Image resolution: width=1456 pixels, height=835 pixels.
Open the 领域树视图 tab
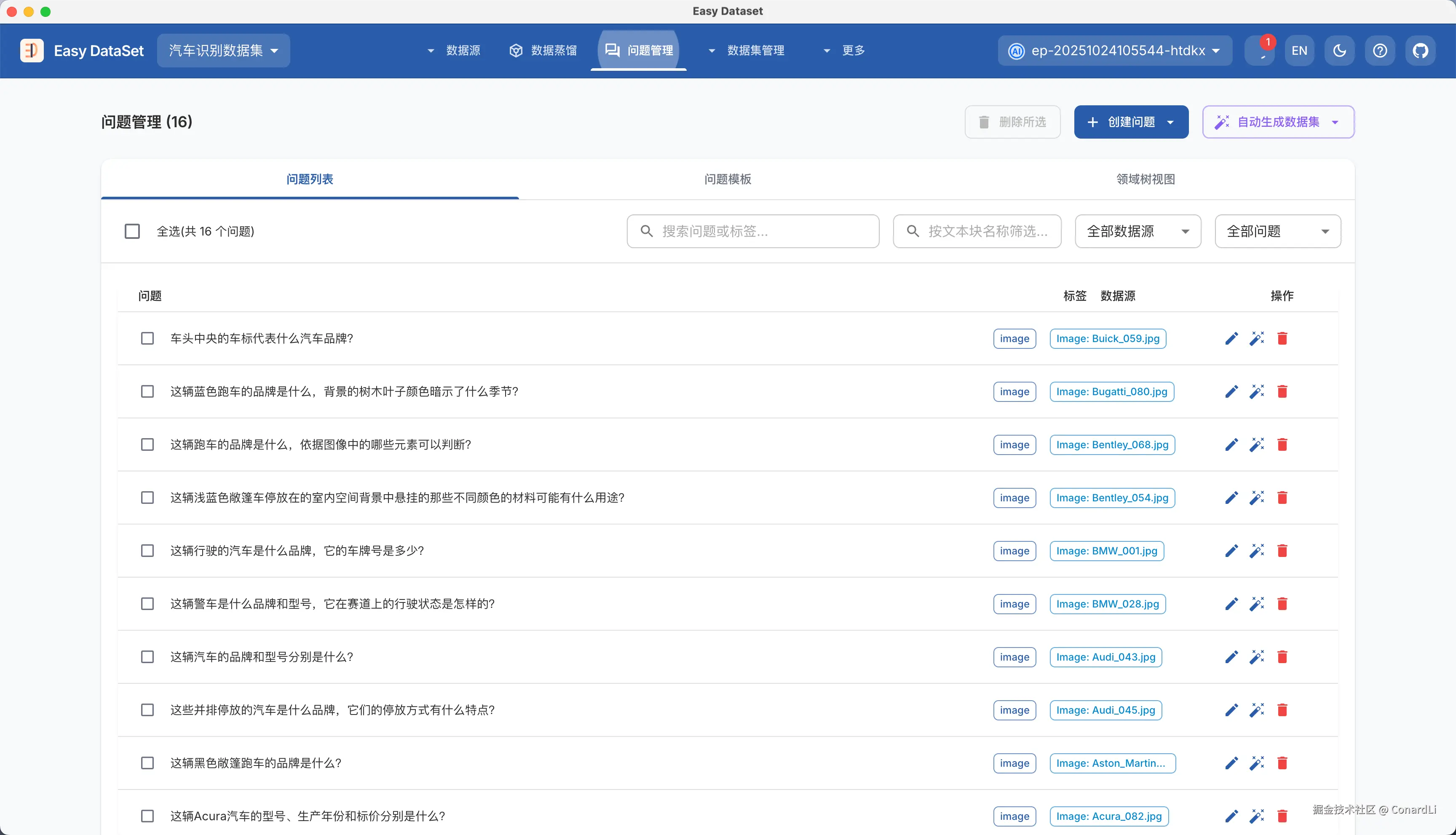1145,179
